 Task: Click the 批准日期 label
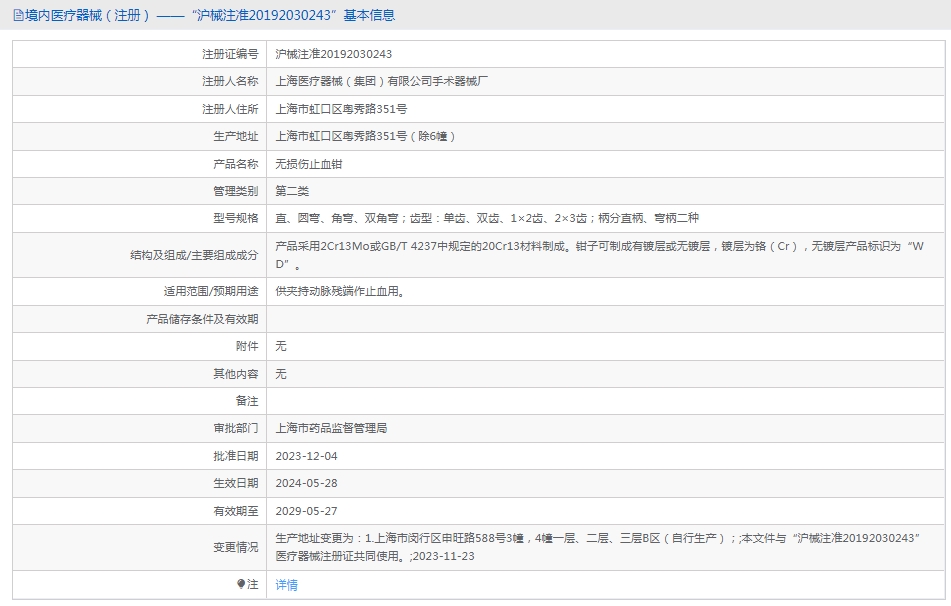pyautogui.click(x=236, y=456)
